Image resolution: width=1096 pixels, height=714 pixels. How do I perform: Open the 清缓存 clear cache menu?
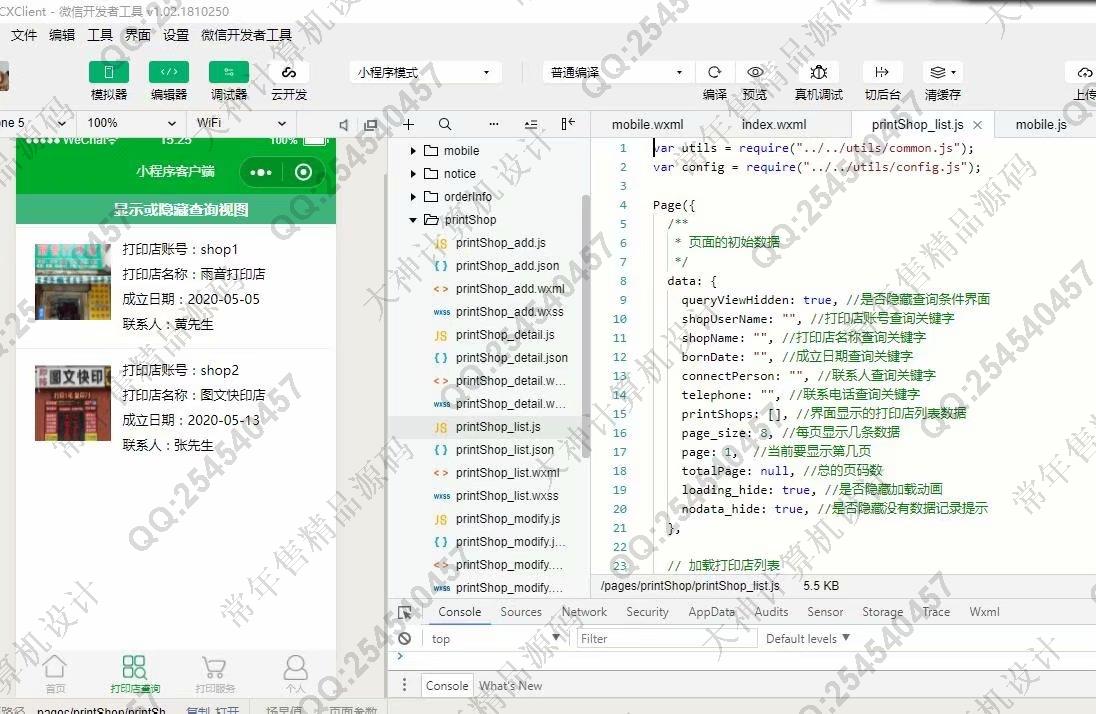coord(943,72)
